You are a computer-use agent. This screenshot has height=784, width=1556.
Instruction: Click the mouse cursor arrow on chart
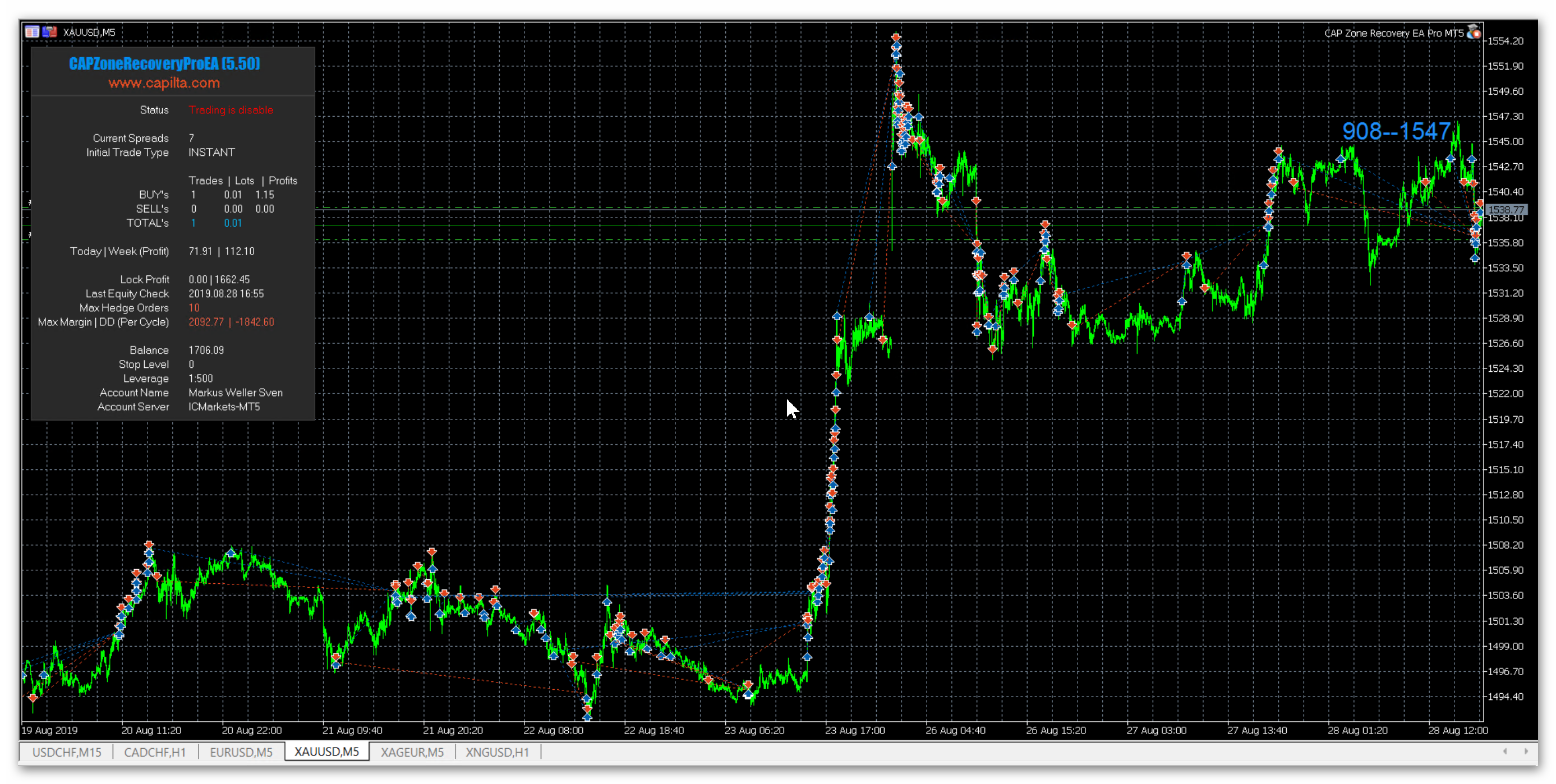tap(791, 408)
